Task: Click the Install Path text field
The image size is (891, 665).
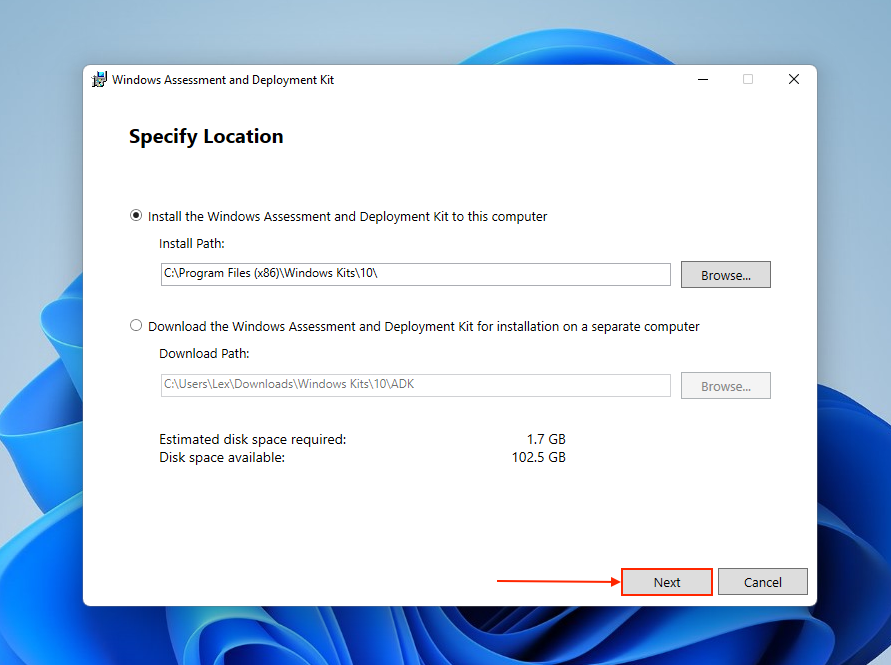Action: coord(415,273)
